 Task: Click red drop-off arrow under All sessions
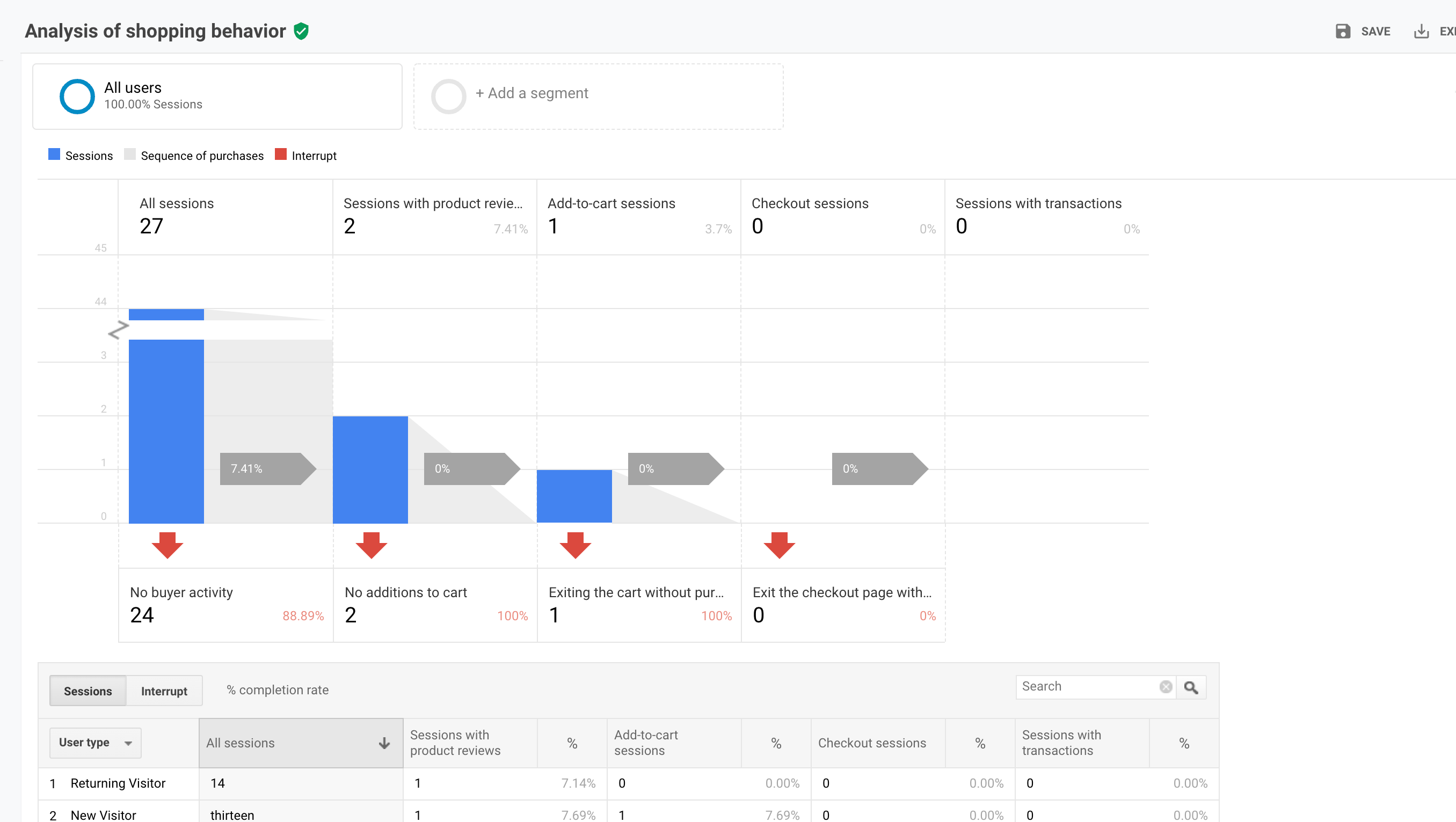click(x=168, y=545)
